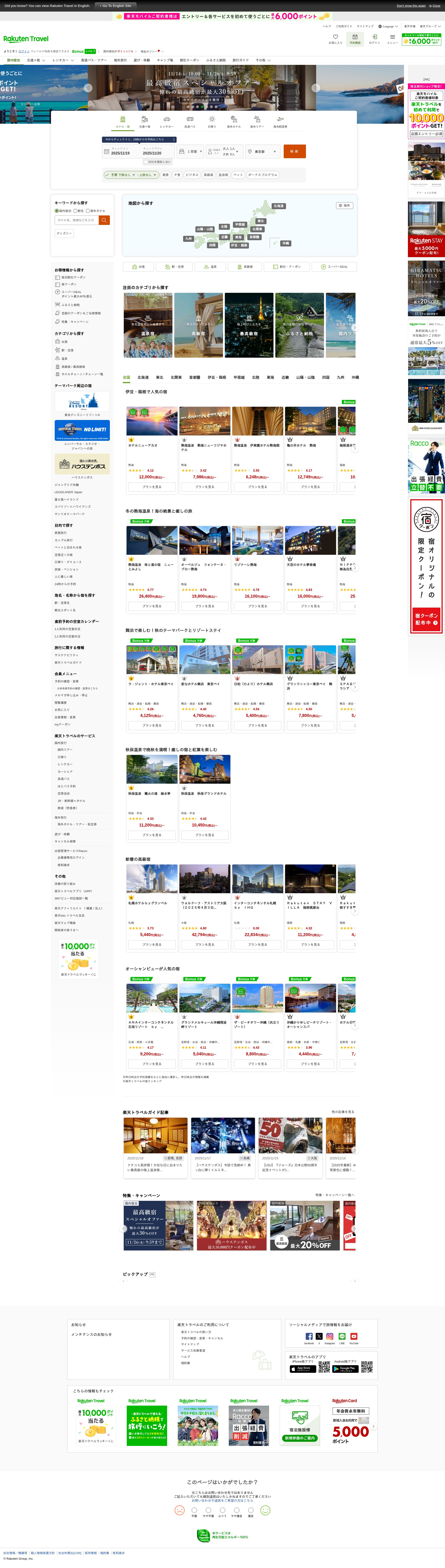The width and height of the screenshot is (445, 1568).
Task: Select the 高速バス search category icon
Action: click(190, 119)
